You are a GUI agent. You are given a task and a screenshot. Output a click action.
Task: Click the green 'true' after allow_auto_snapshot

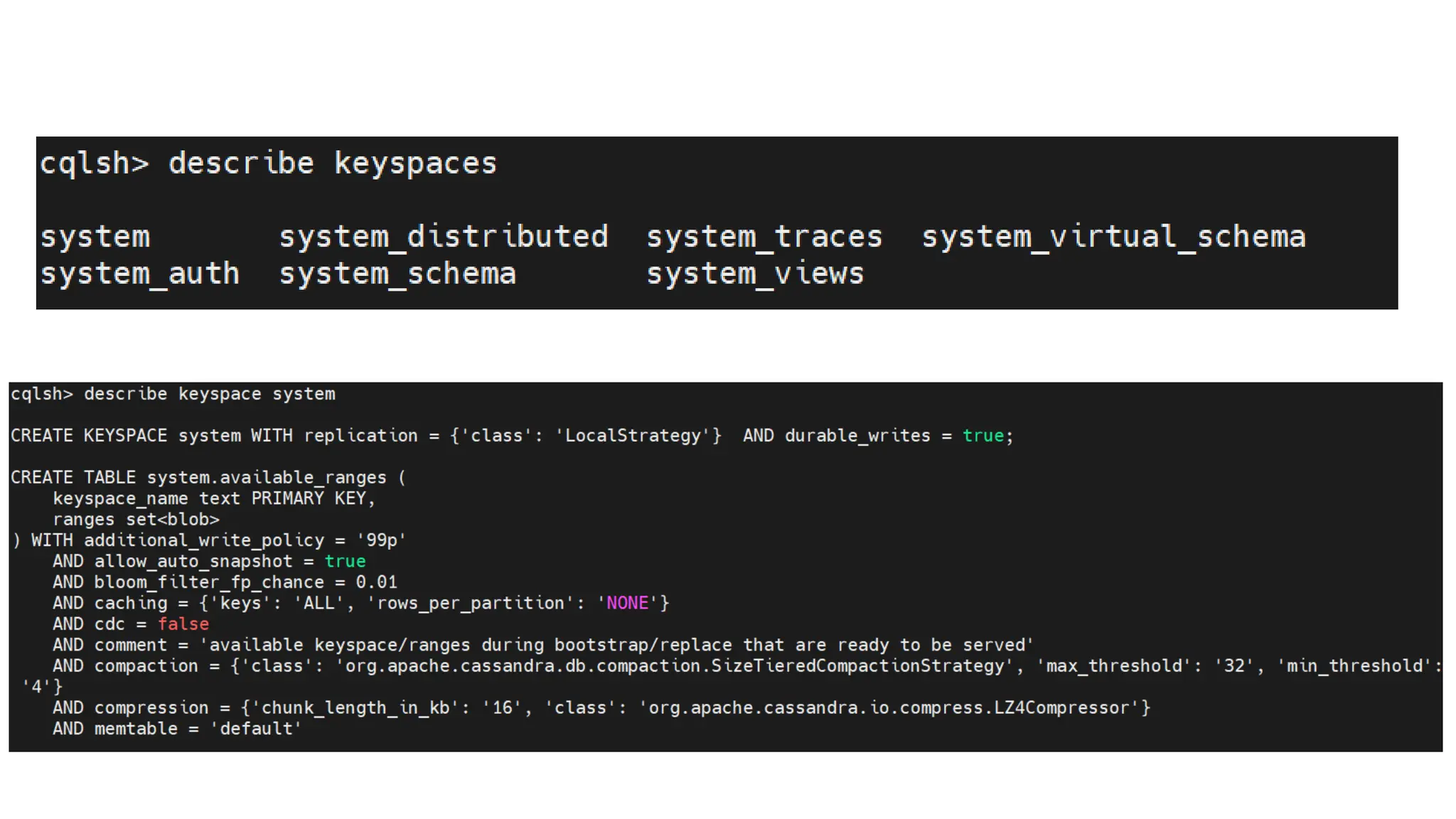(x=345, y=562)
